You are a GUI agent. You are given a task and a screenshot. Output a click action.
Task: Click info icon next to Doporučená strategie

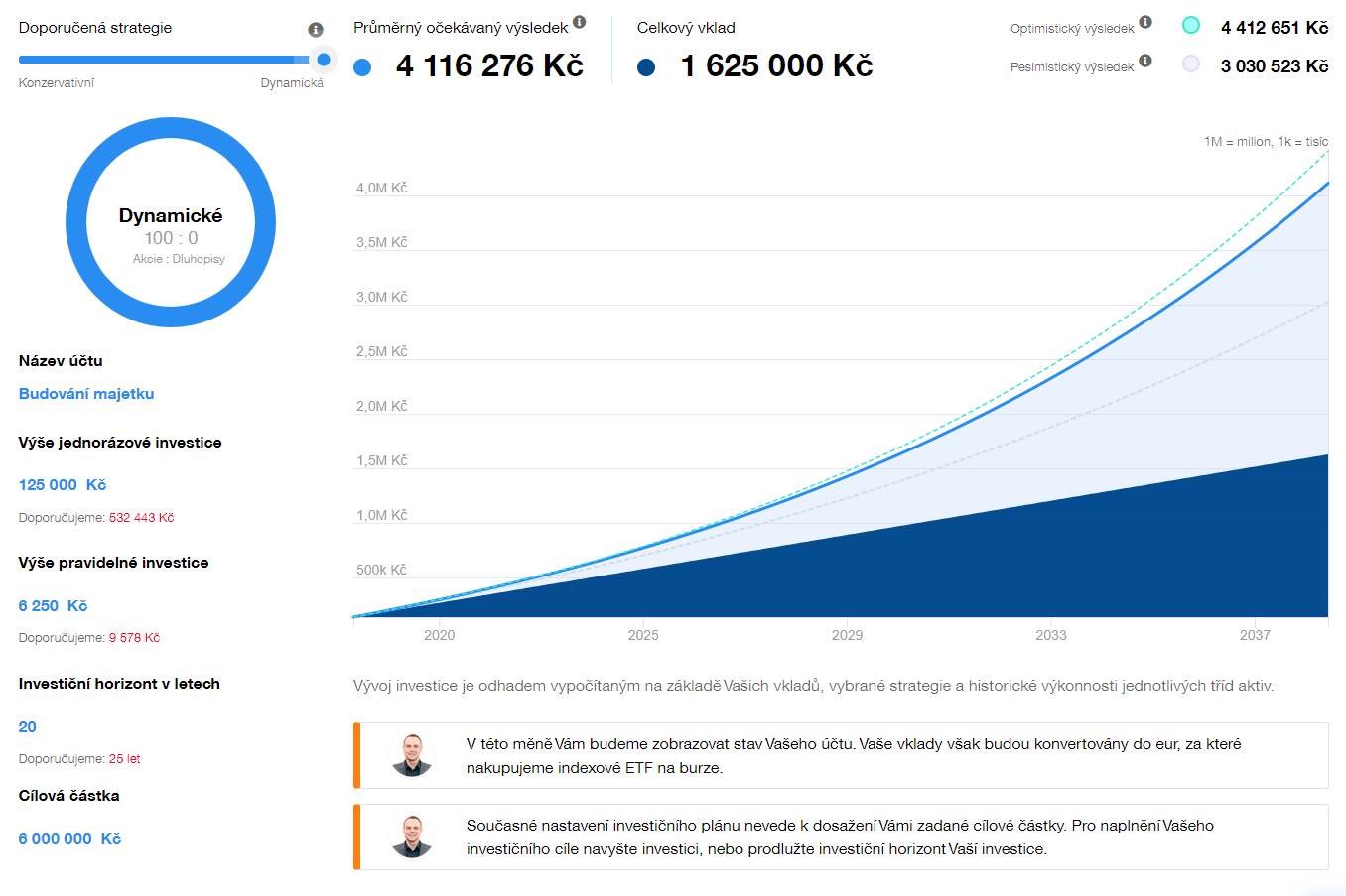point(316,30)
